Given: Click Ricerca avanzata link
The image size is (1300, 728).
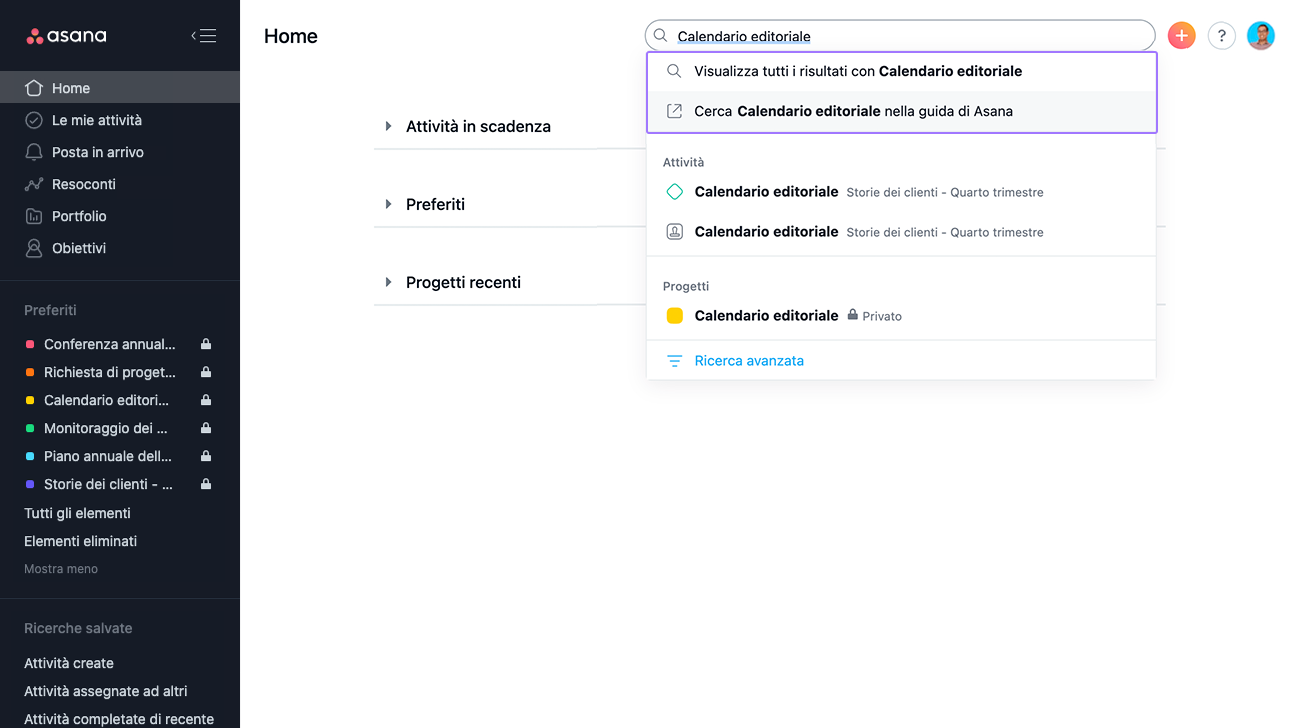Looking at the screenshot, I should coord(749,360).
